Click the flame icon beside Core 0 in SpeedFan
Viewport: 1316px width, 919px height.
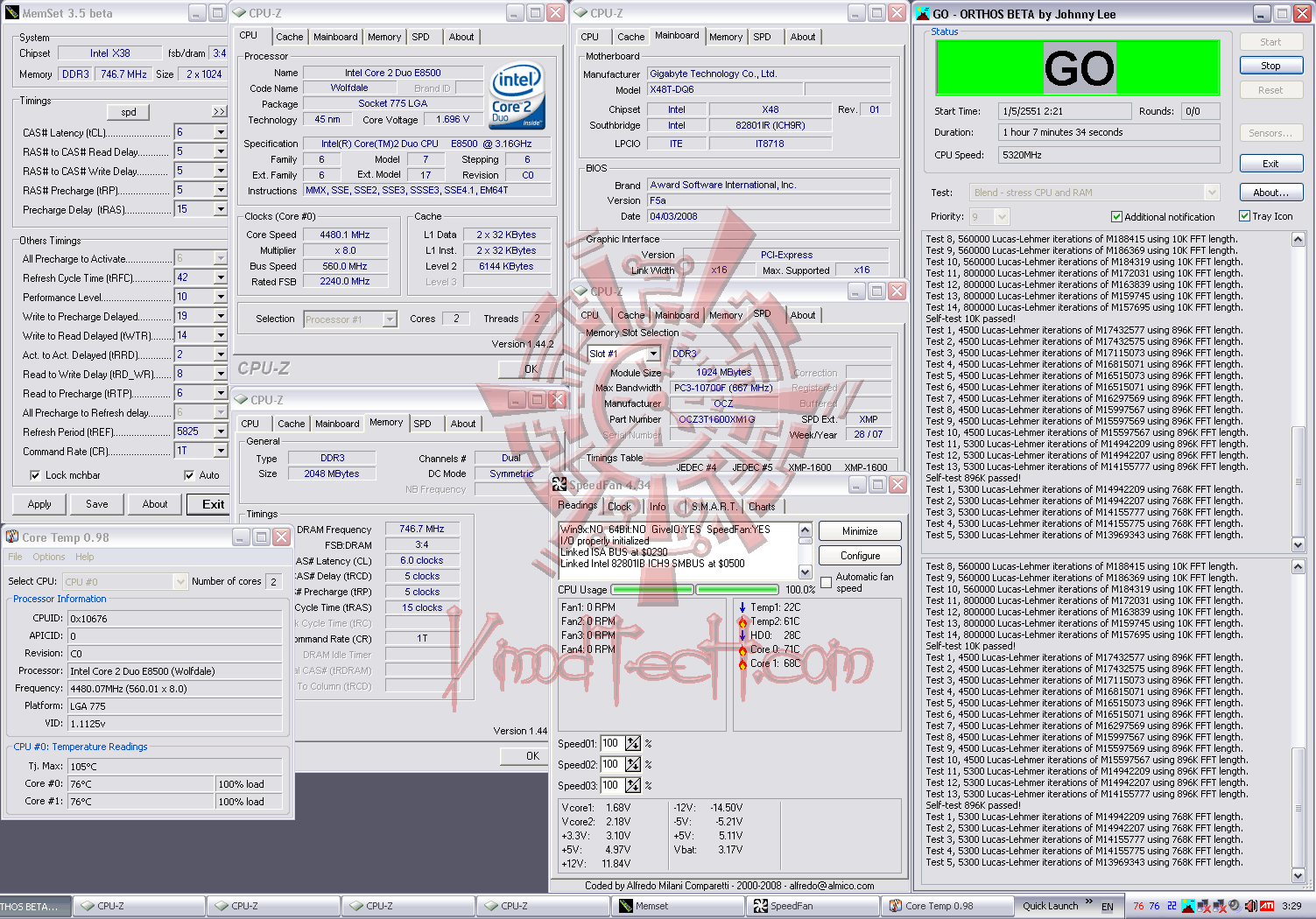[742, 649]
